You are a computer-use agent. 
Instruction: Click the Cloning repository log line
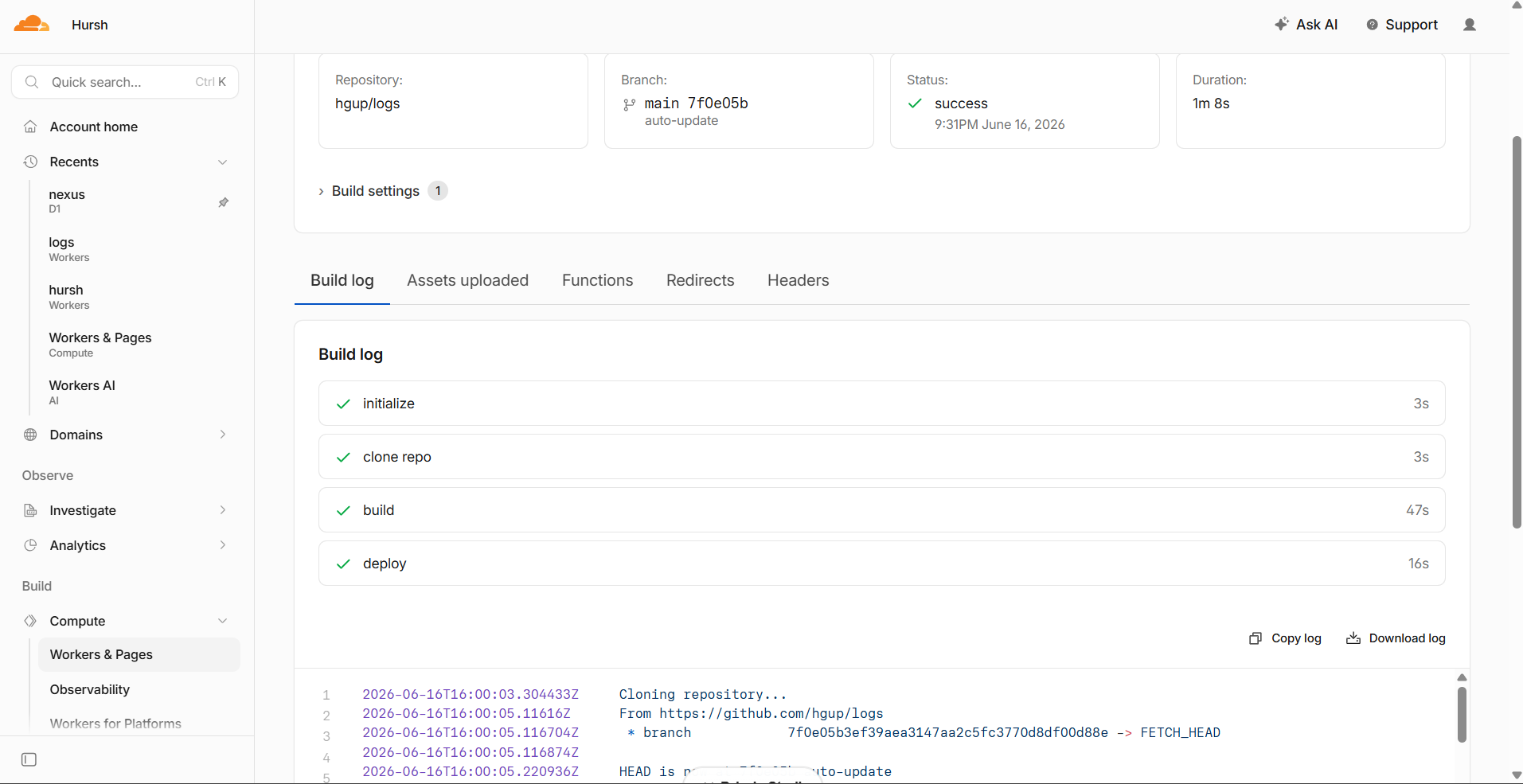(702, 694)
